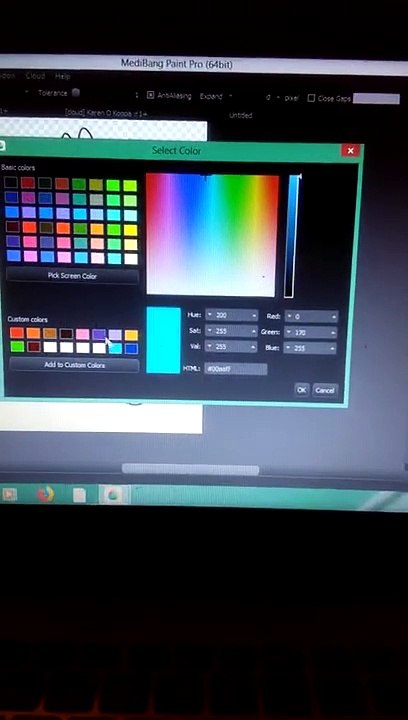Screen dimensions: 408x720
Task: Enable the Close Gaps checkbox
Action: (311, 98)
